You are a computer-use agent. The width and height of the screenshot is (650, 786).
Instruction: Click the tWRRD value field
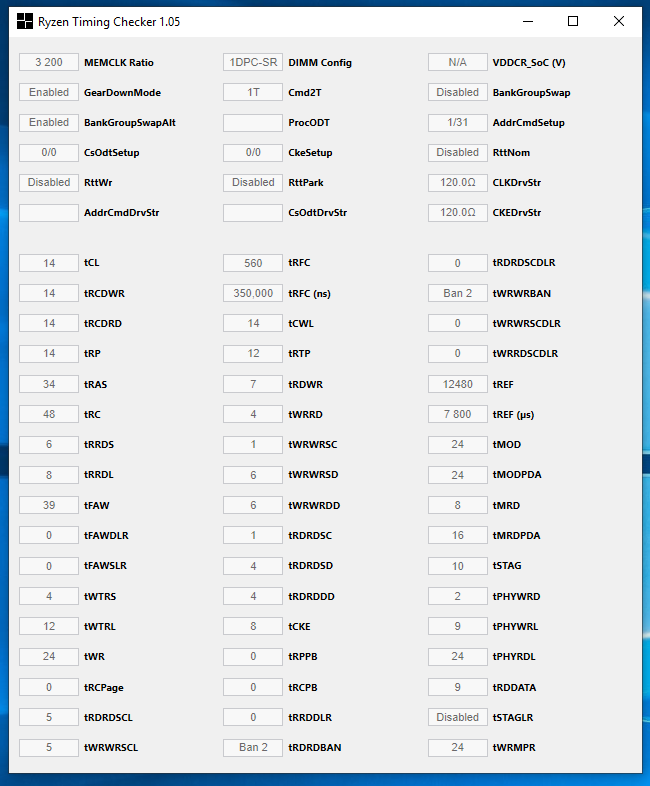[253, 415]
